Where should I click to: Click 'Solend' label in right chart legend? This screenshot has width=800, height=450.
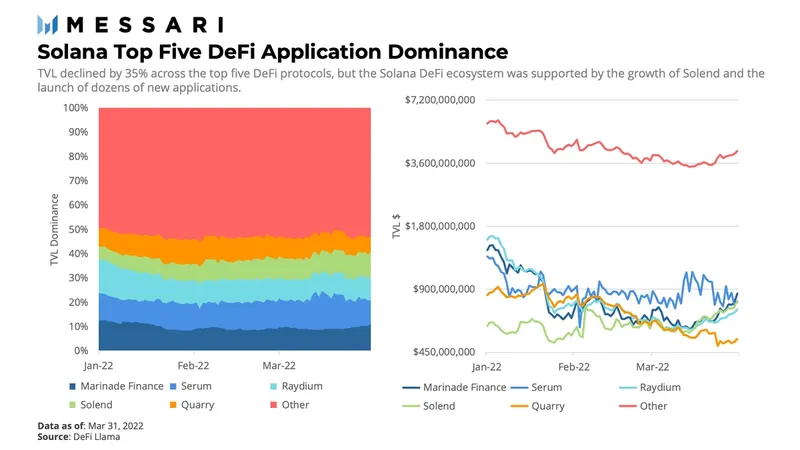(x=439, y=406)
